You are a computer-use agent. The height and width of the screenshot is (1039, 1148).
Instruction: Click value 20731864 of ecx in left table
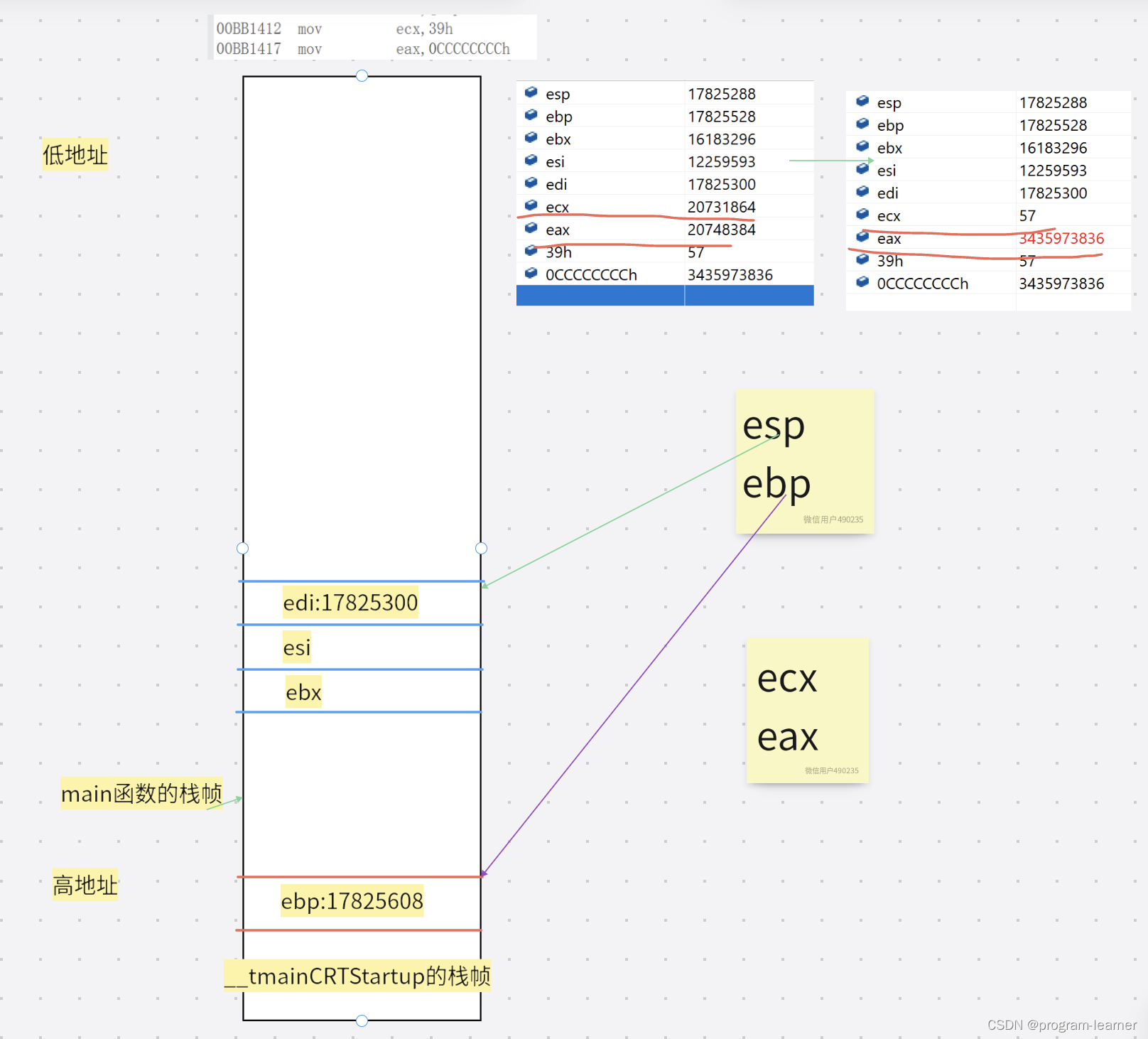[x=722, y=207]
